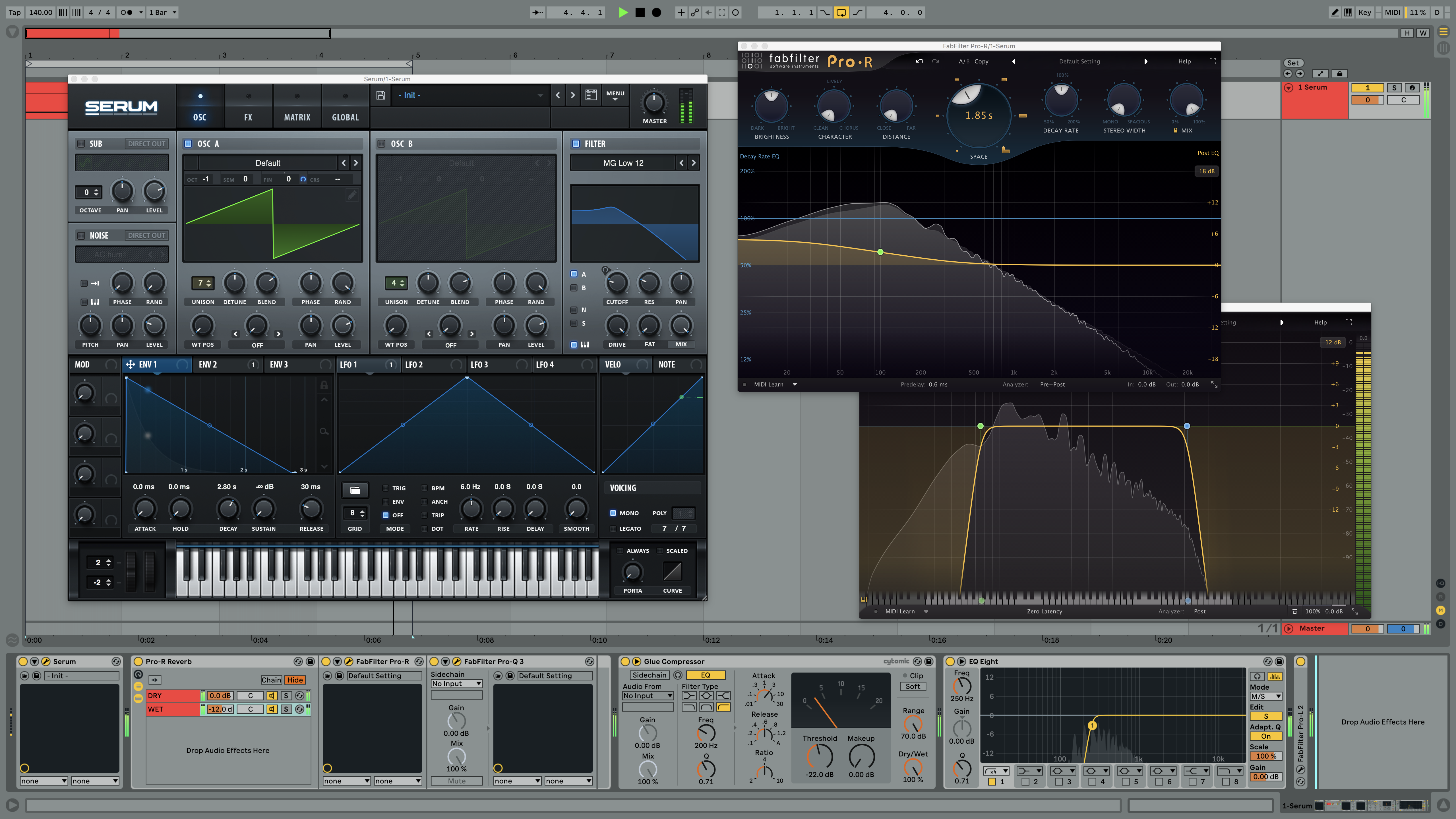
Task: Click the Pro-R Help button
Action: [x=1185, y=61]
